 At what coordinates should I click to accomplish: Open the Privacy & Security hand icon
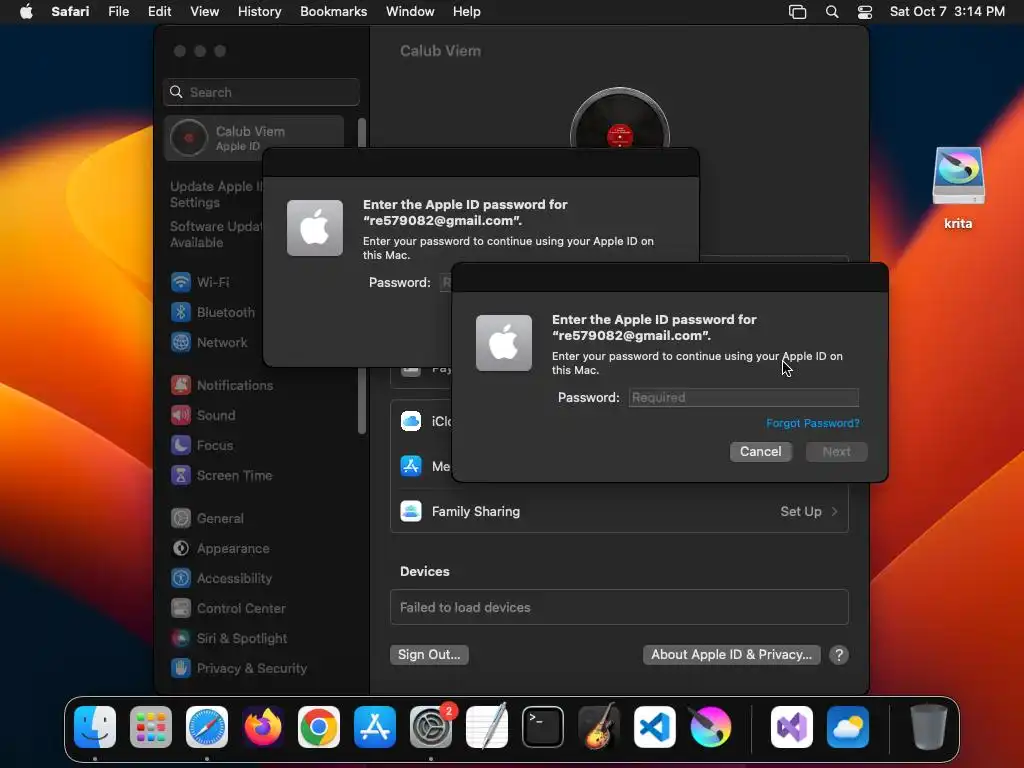pos(181,669)
